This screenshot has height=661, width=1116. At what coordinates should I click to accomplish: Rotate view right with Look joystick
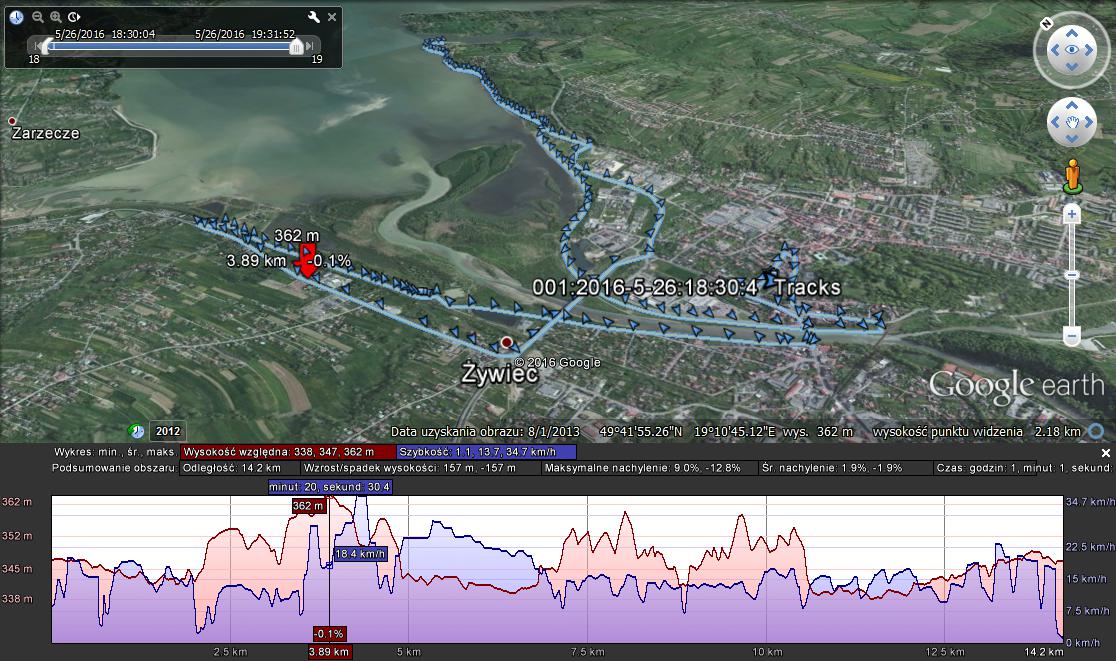[x=1088, y=50]
